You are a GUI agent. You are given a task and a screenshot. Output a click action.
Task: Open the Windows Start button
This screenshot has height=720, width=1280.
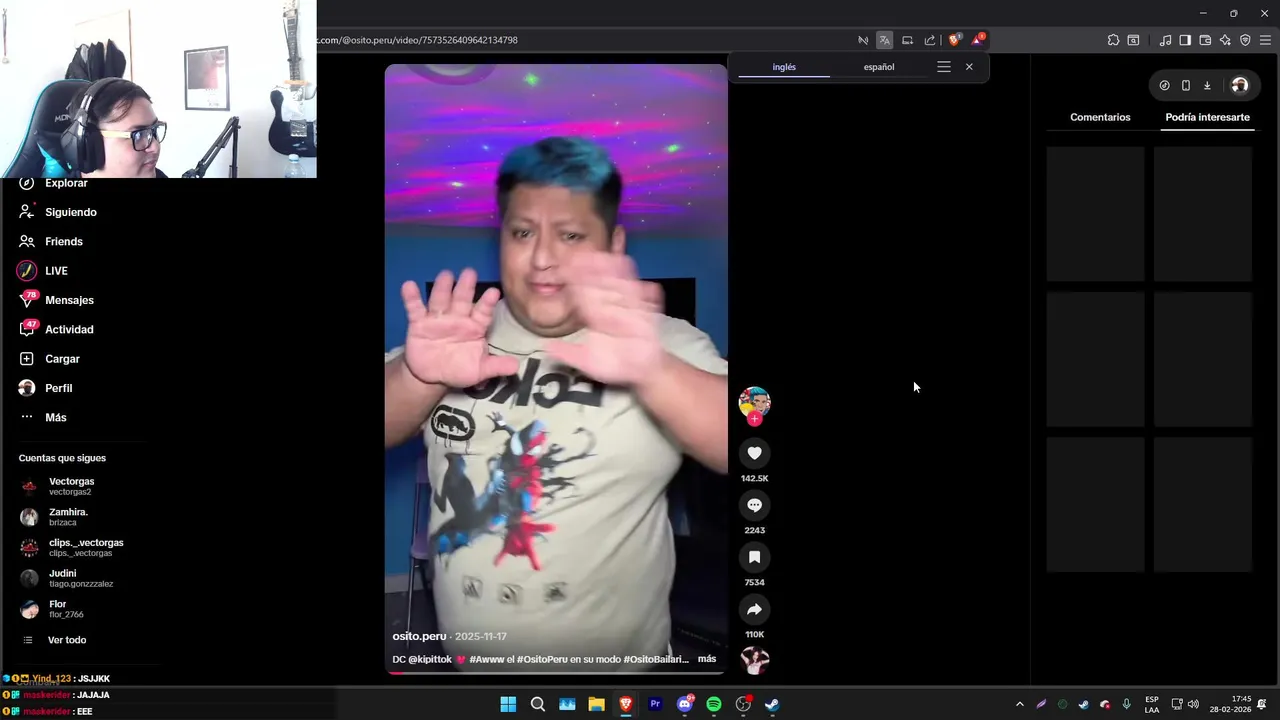pos(508,704)
